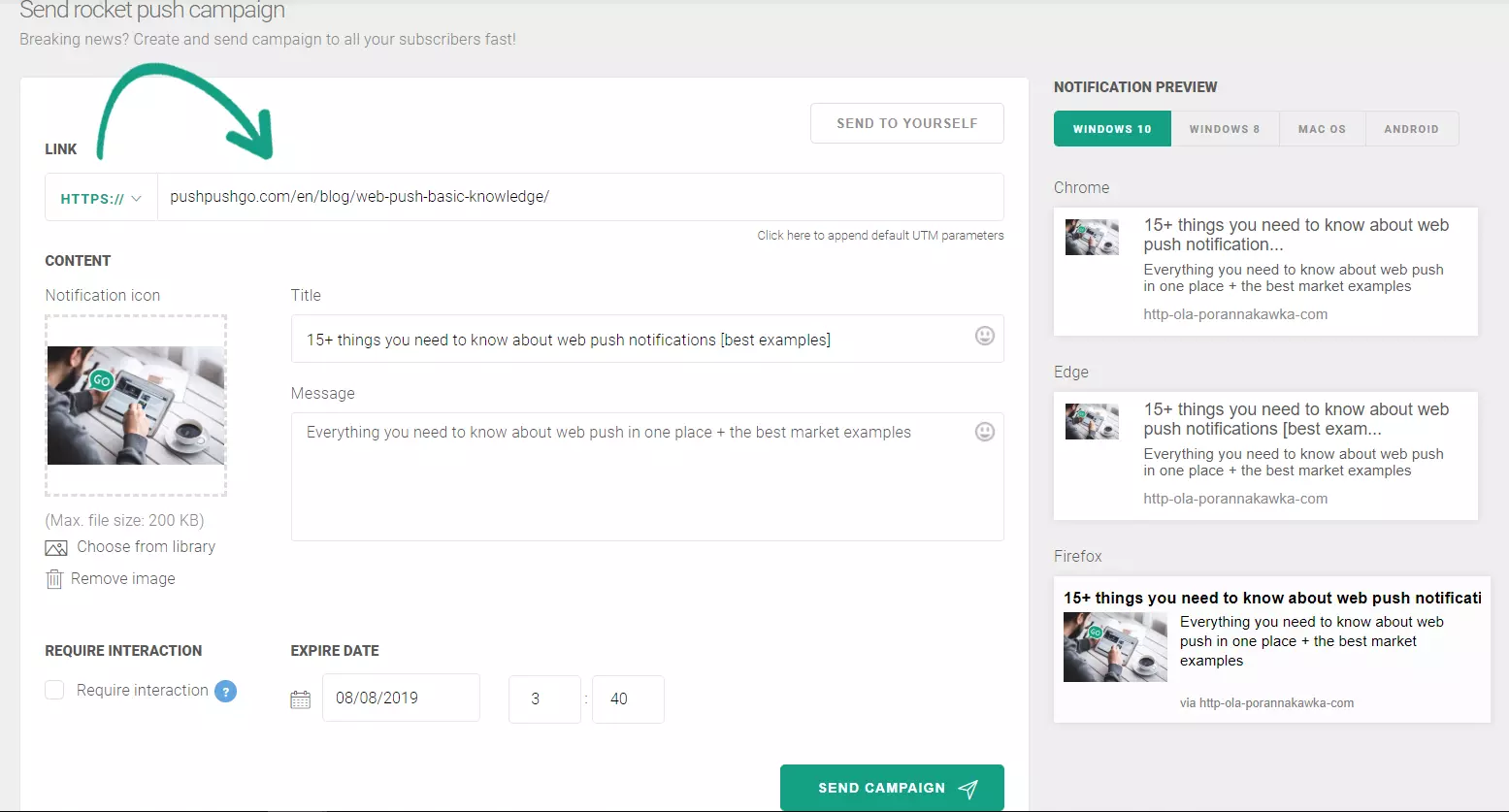Open the calendar icon for Expire date
Screen dimensions: 1509x812
click(x=301, y=699)
